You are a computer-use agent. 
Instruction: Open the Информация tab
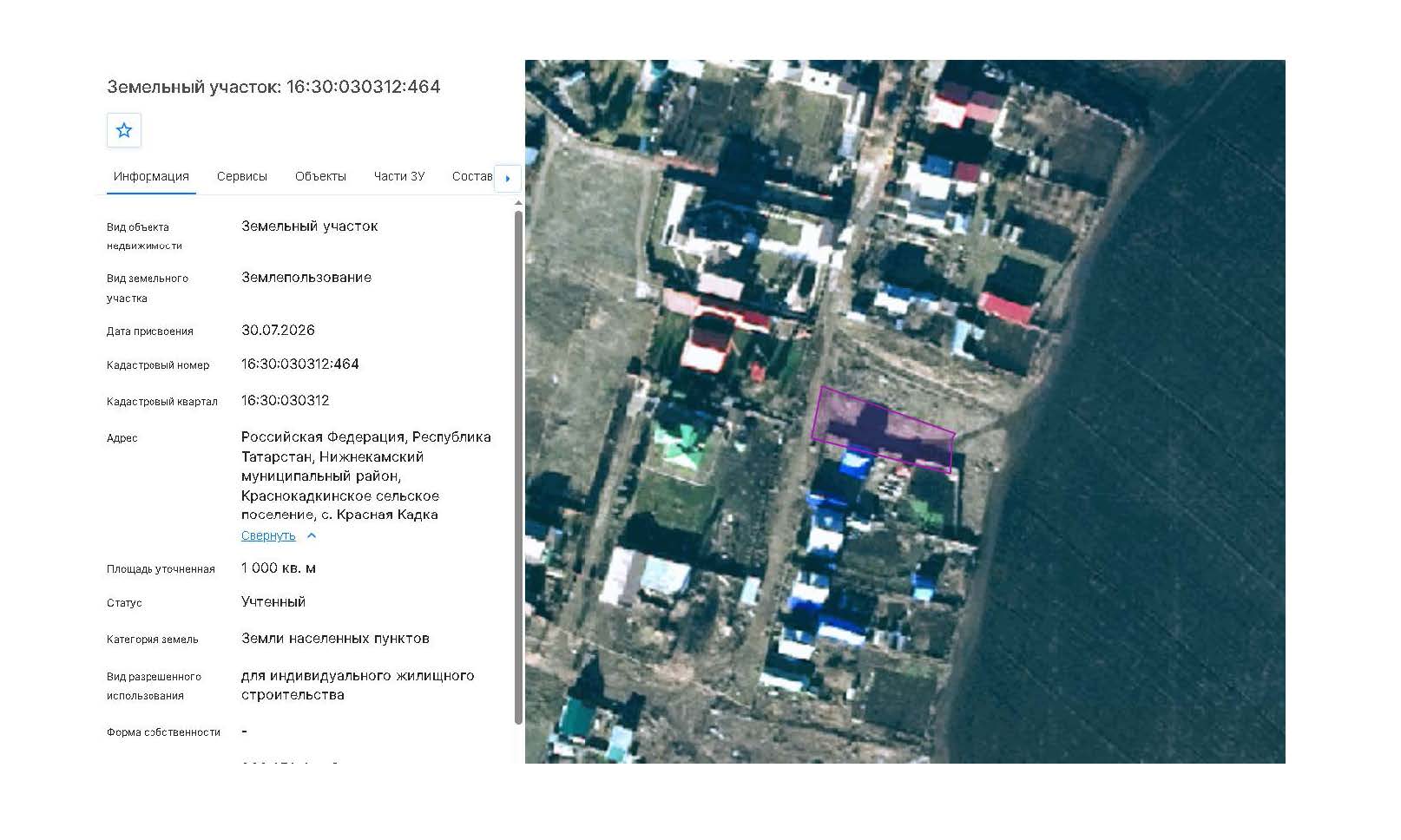tap(151, 176)
